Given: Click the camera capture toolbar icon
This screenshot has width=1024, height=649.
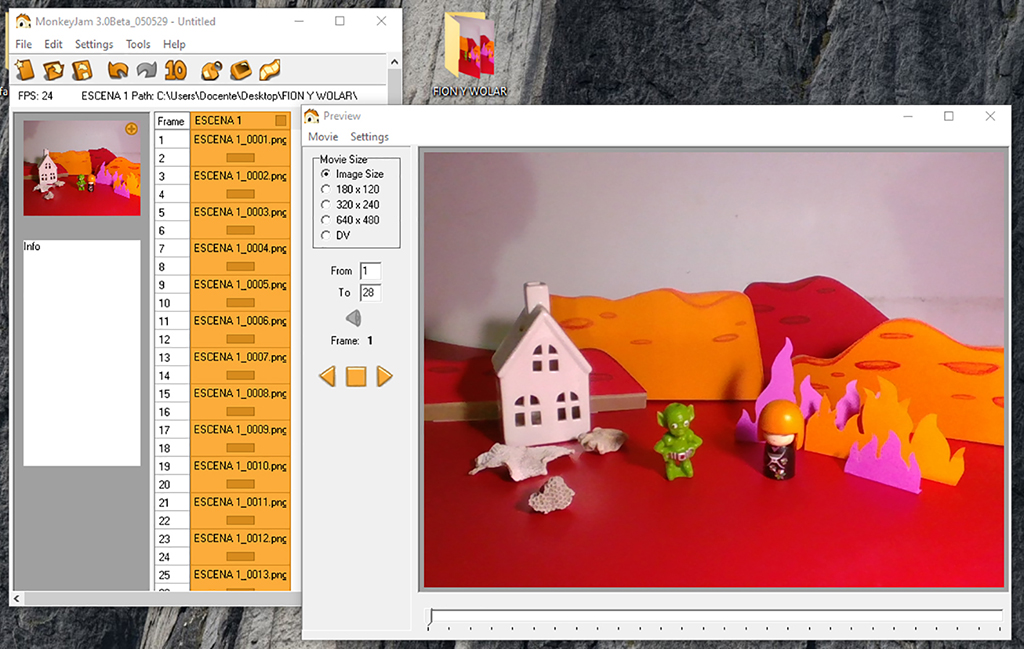Looking at the screenshot, I should [x=211, y=70].
